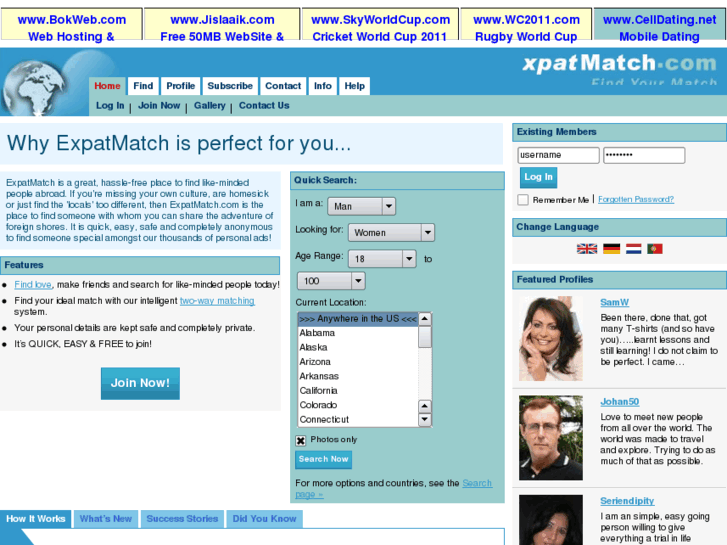Screen dimensions: 727x545
Task: Click the password input field
Action: pyautogui.click(x=644, y=155)
